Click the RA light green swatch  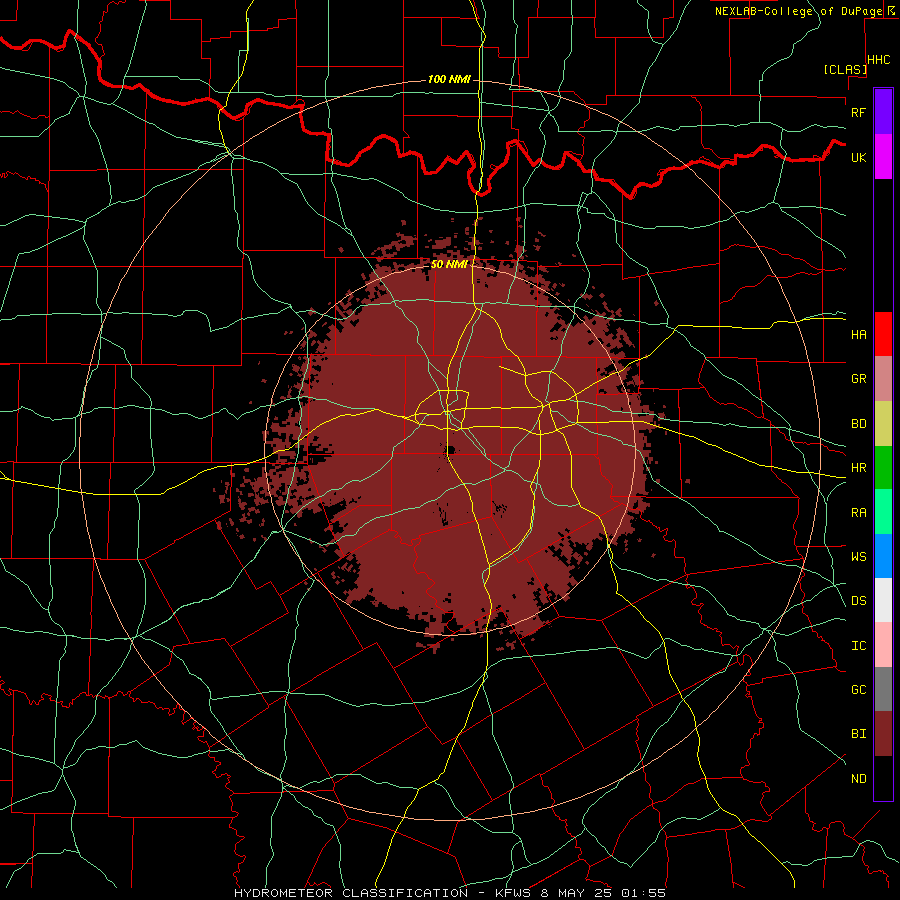883,512
